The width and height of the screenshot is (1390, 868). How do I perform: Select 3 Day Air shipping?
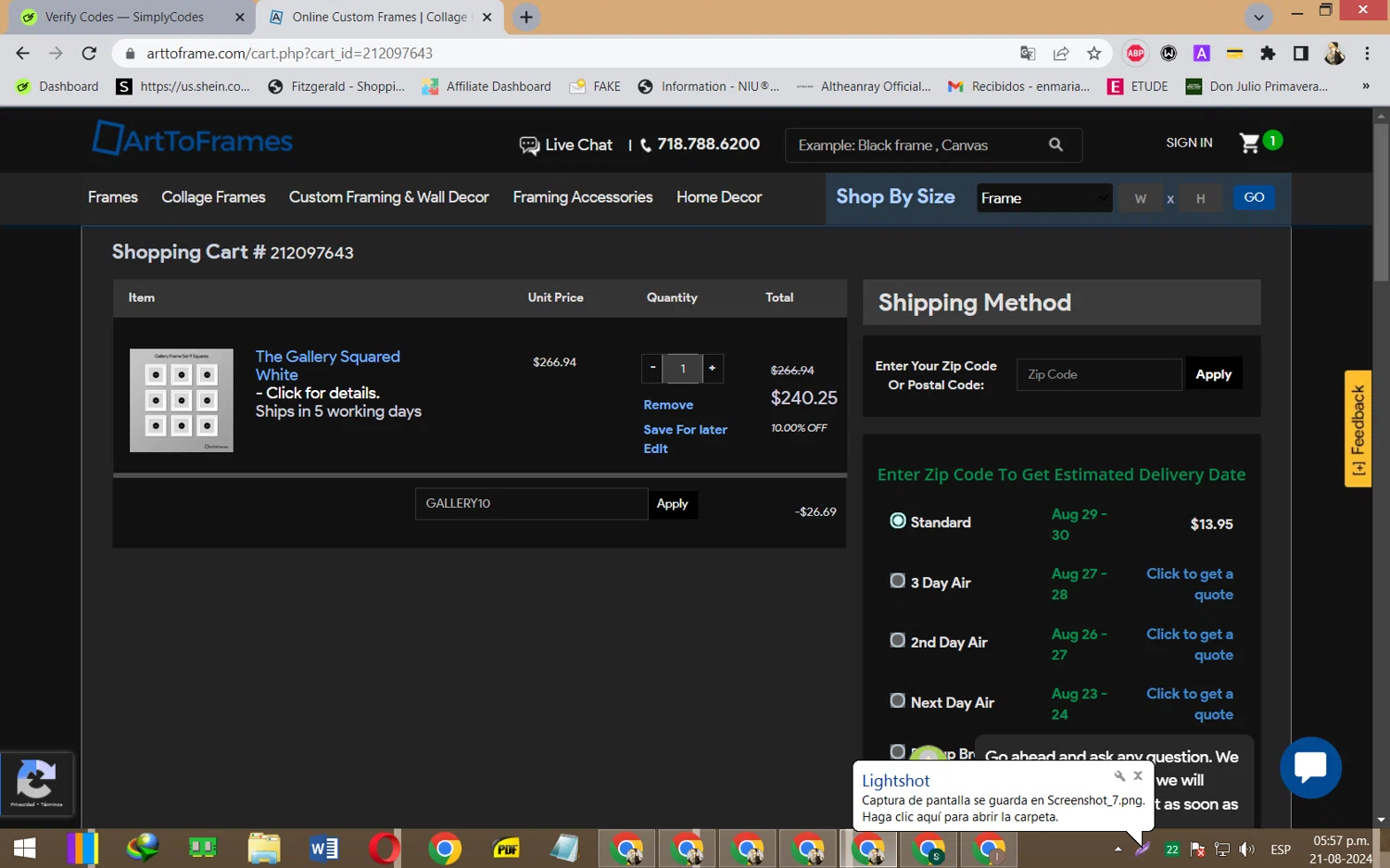(898, 581)
